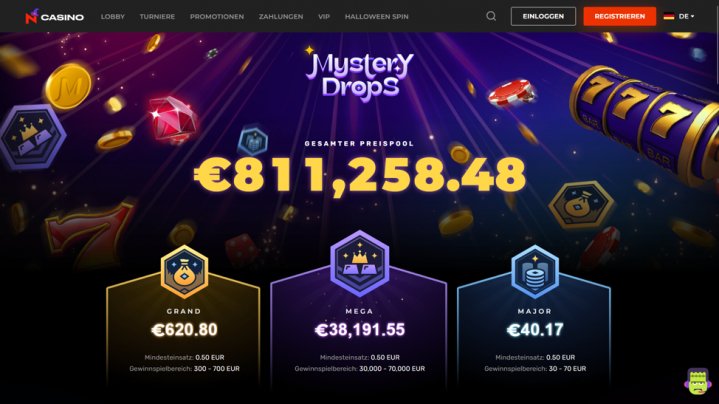Image resolution: width=719 pixels, height=404 pixels.
Task: Click the Mystery Drops title logo
Action: (x=360, y=75)
